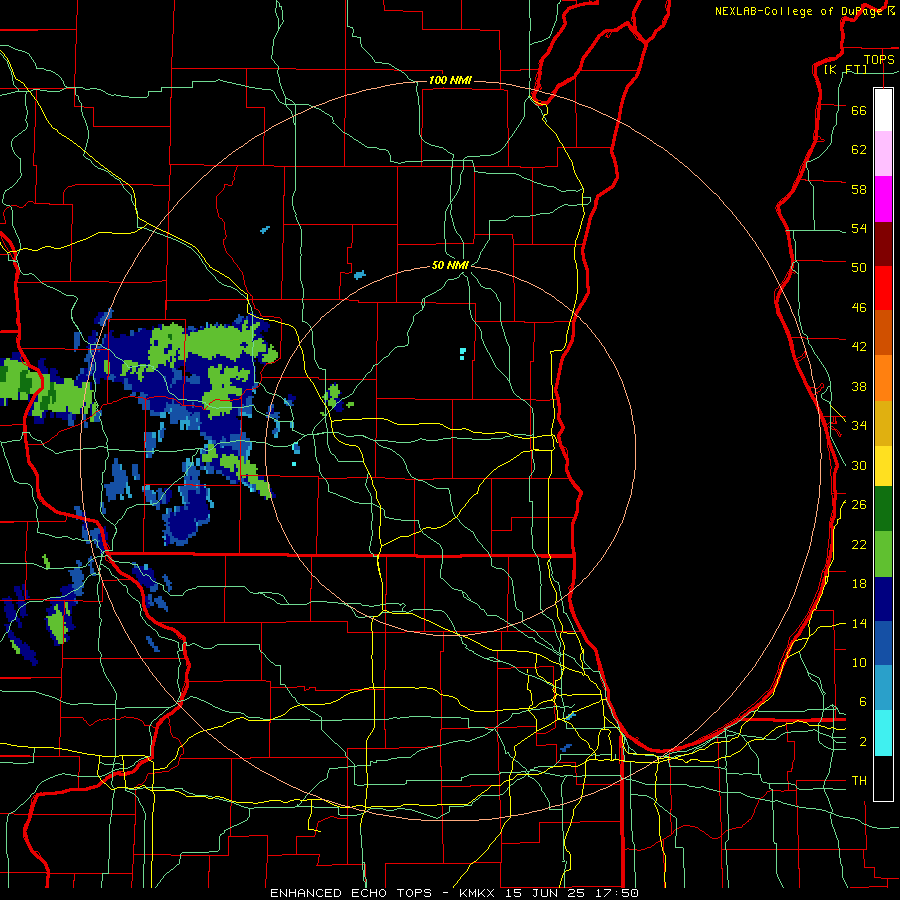Select the dark red legend swatch
The image size is (900, 900).
tap(883, 244)
